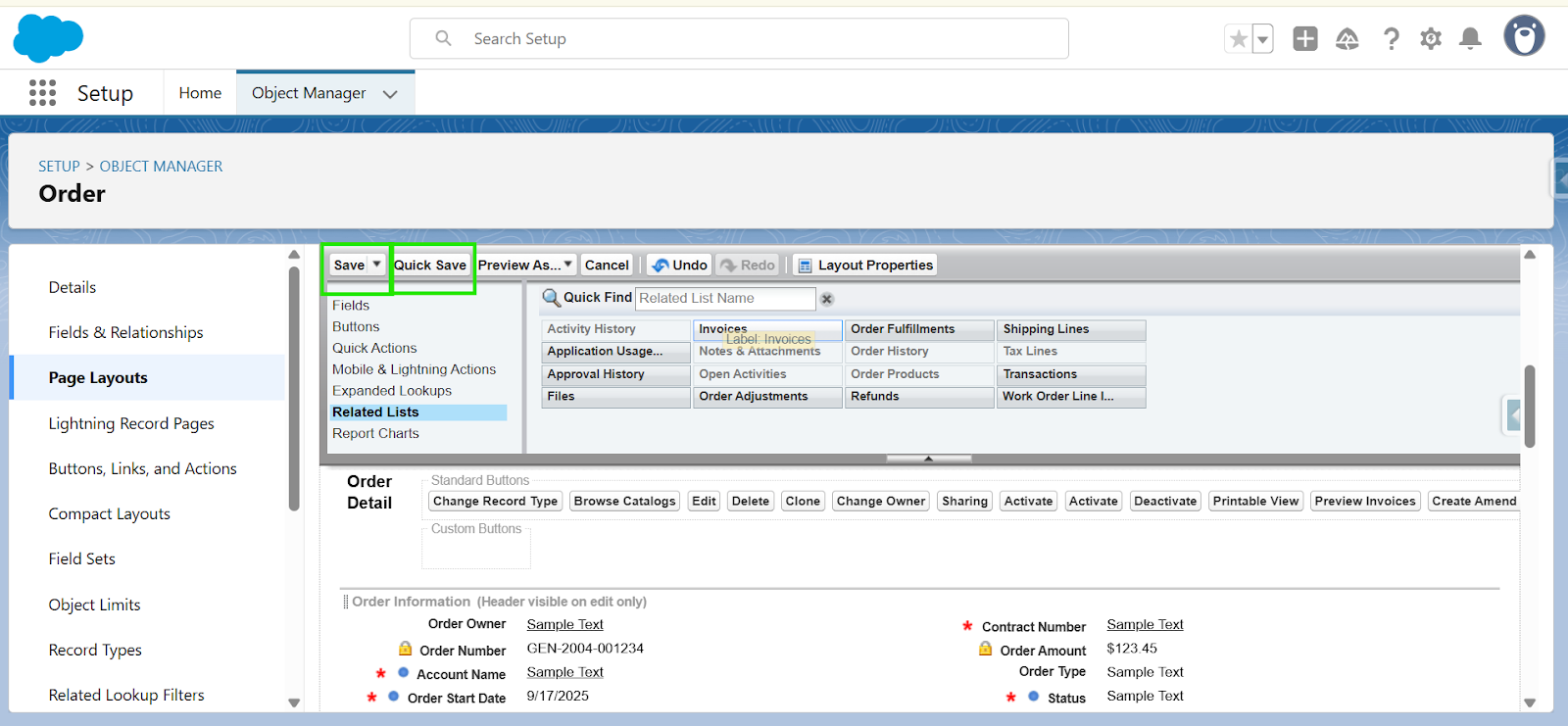Click the Trailhead guidance icon

[x=1347, y=39]
